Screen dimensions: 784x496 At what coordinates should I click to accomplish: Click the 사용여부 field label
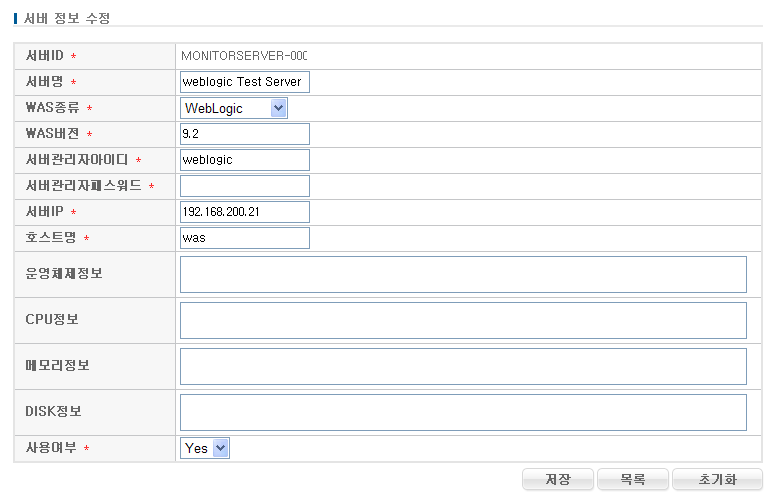coord(52,448)
